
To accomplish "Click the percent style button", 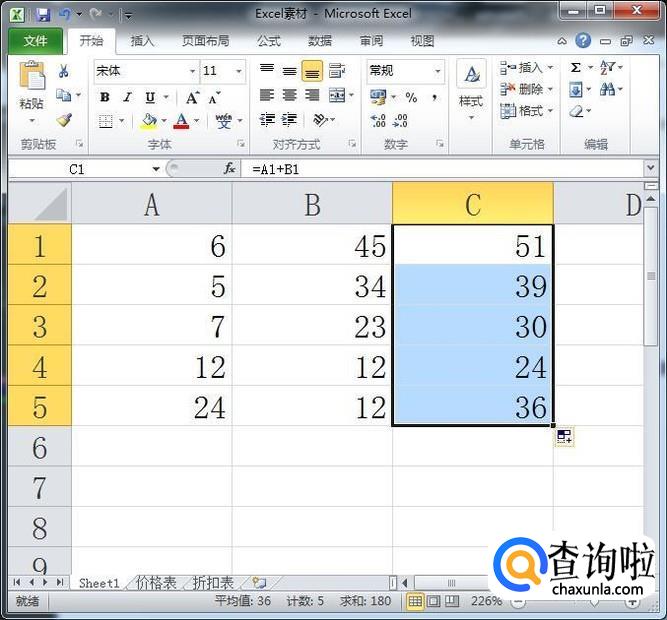I will coord(411,97).
